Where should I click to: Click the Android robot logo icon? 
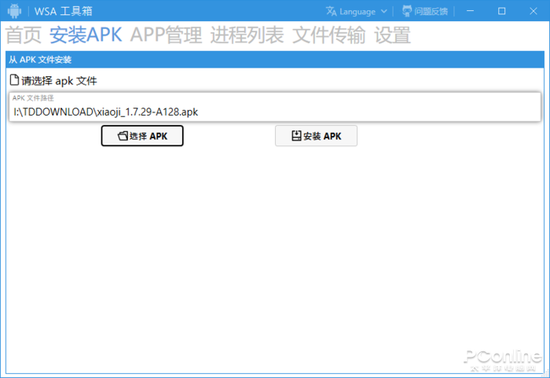[14, 11]
